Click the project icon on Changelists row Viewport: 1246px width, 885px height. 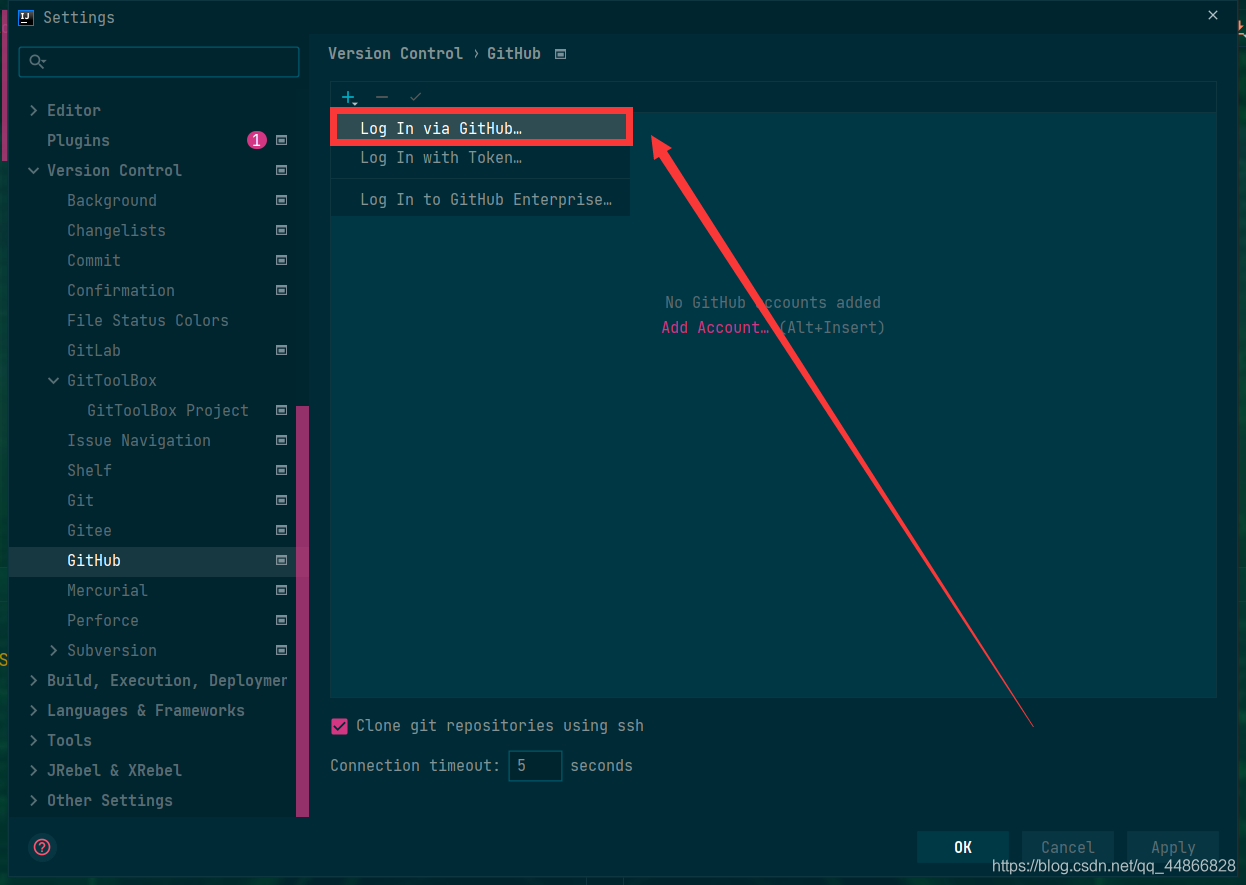pos(281,231)
